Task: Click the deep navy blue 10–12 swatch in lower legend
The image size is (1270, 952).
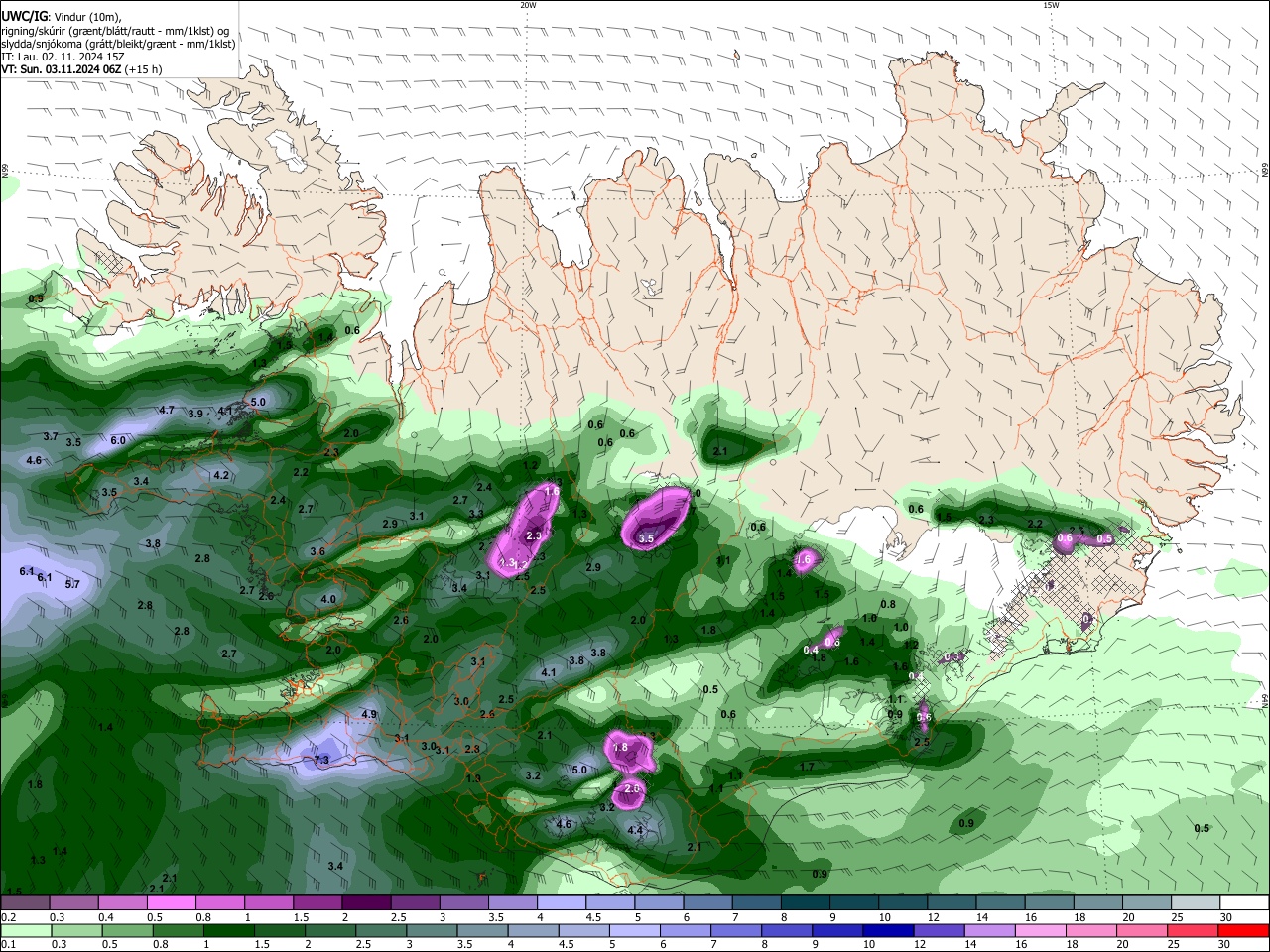Action: 888,931
